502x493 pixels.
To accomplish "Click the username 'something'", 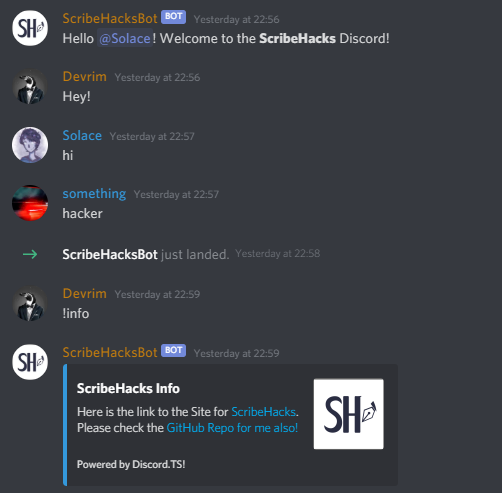I will point(94,194).
